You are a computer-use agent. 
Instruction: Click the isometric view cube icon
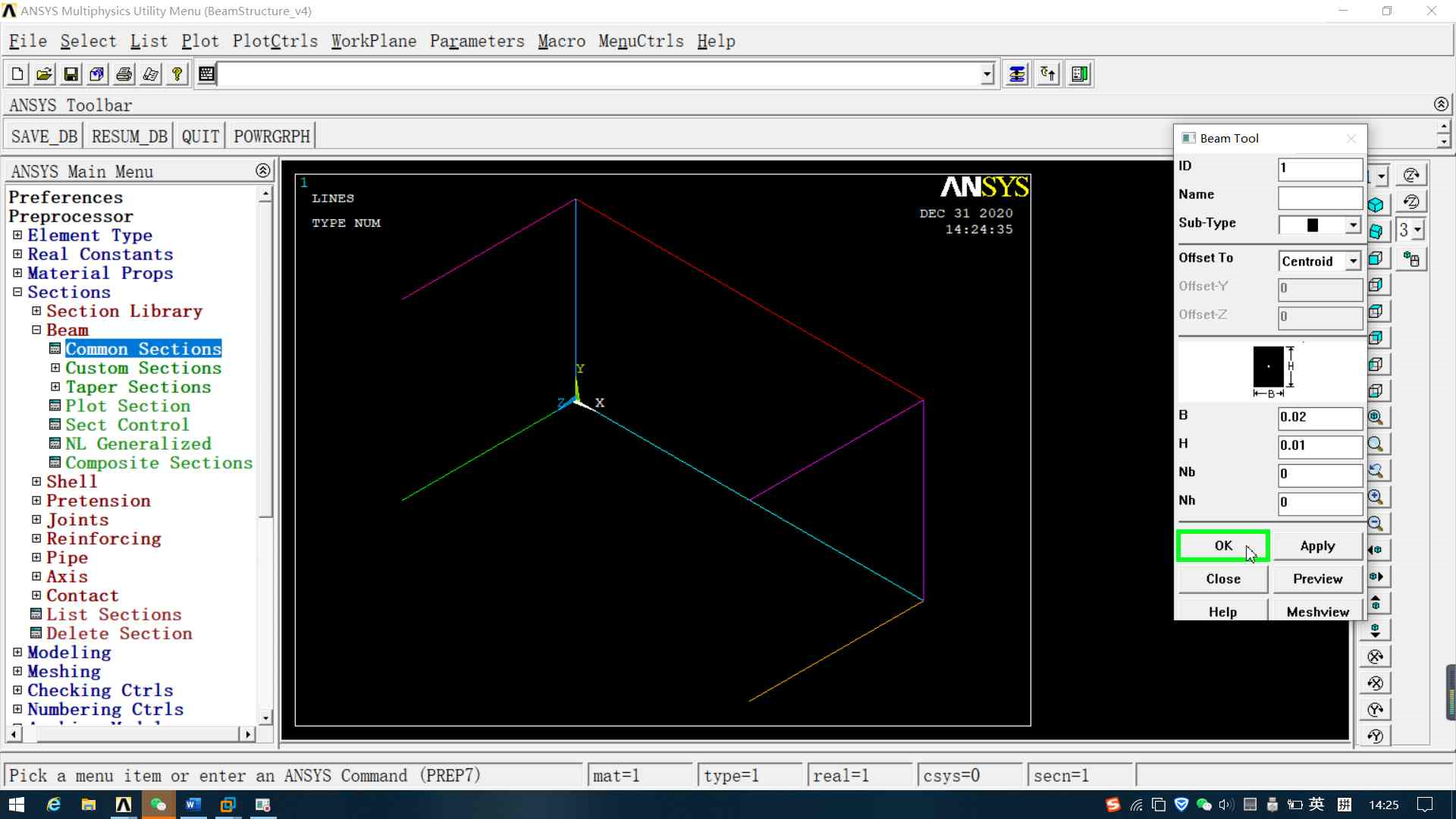coord(1376,205)
